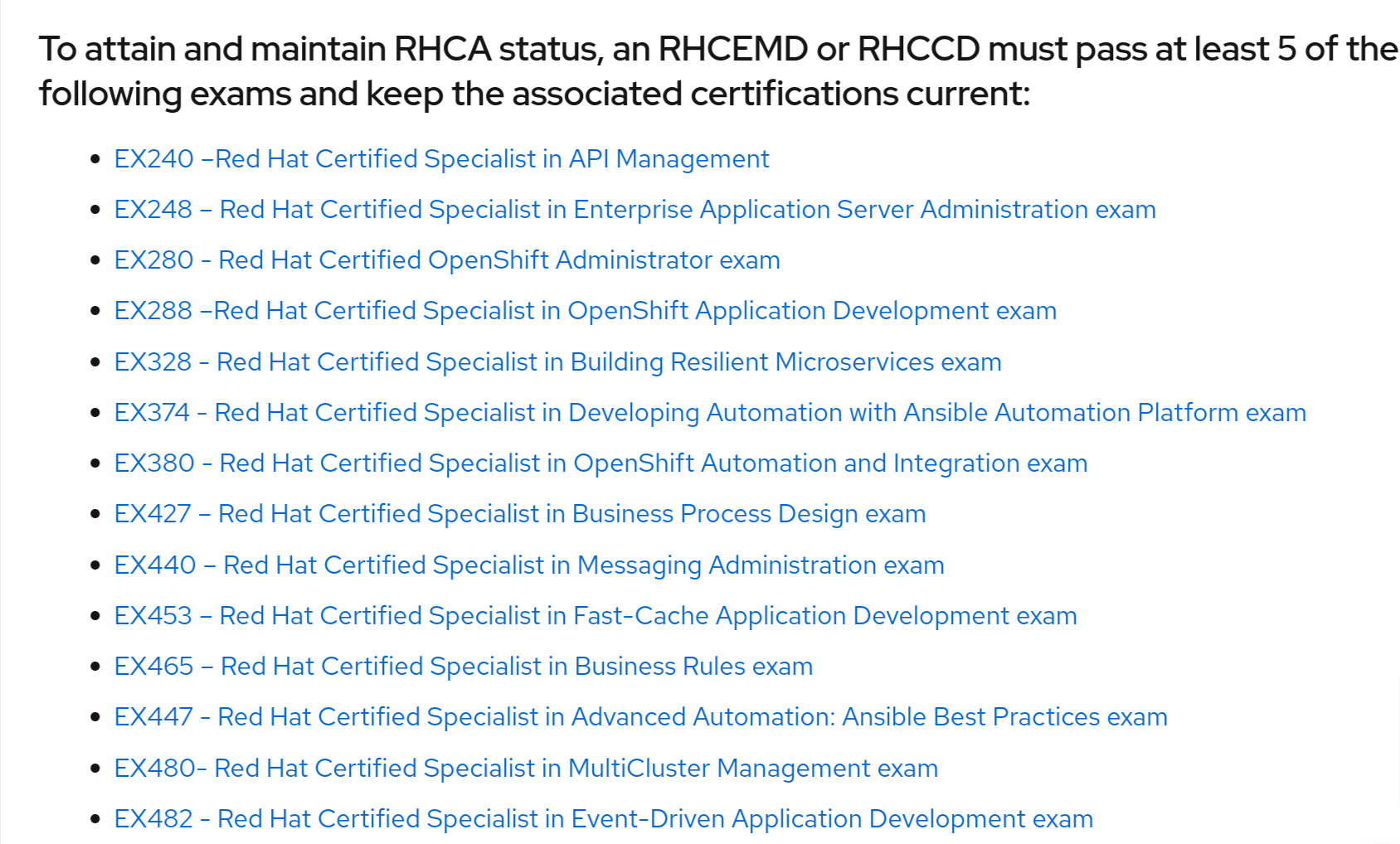Click the EX465 Business Rules exam link
Viewport: 1400px width, 844px height.
463,666
